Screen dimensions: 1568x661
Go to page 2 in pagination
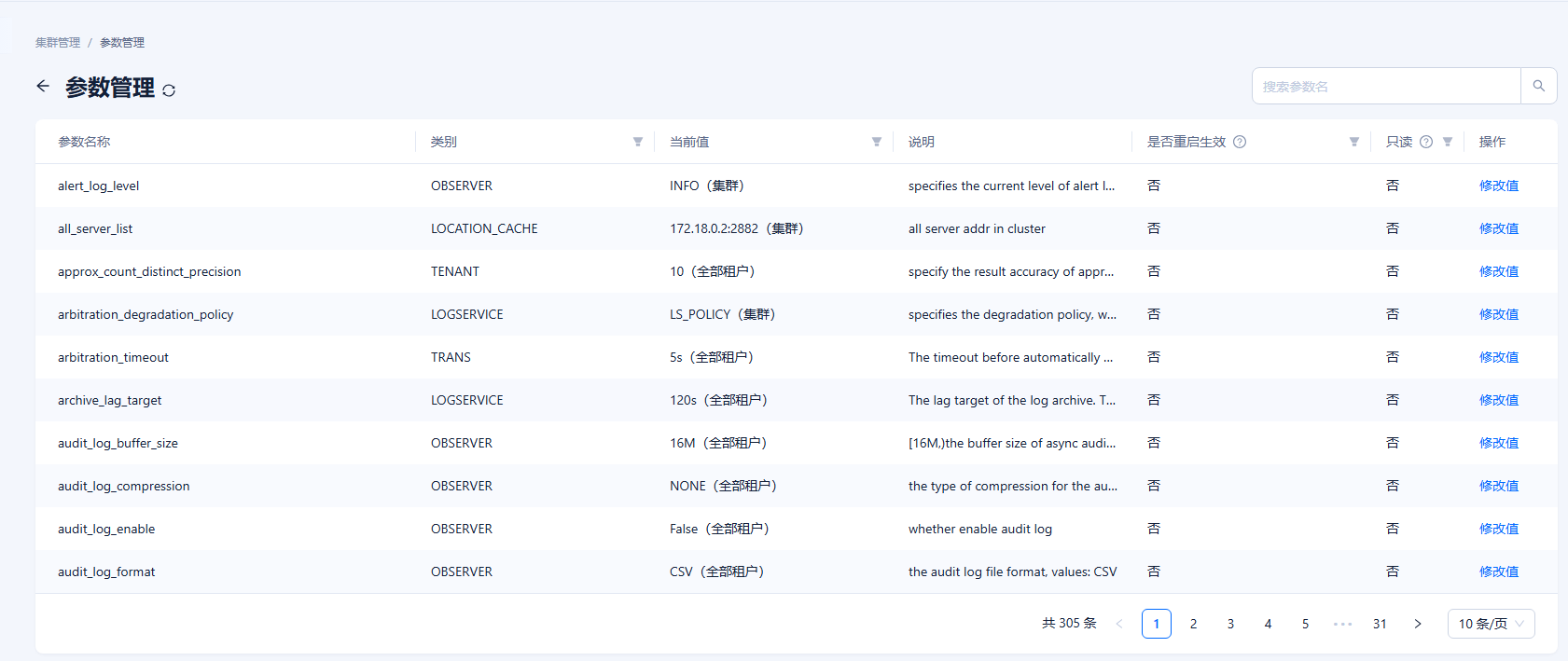tap(1193, 624)
